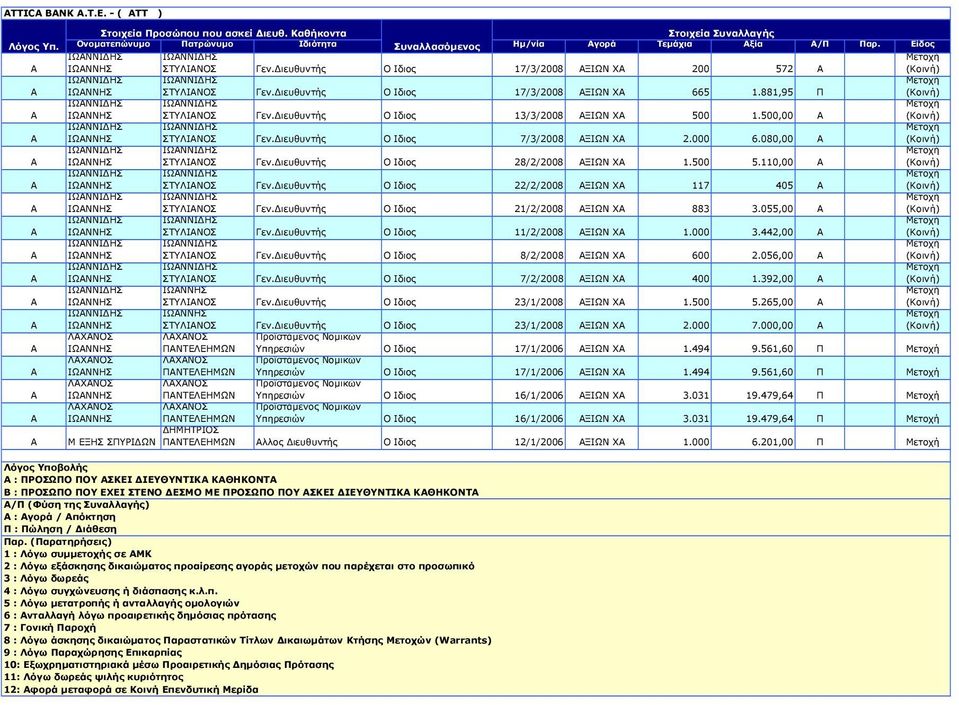Click legend line 'Π : Πώληση / Διάθεση'
The height and width of the screenshot is (705, 959).
pos(60,529)
